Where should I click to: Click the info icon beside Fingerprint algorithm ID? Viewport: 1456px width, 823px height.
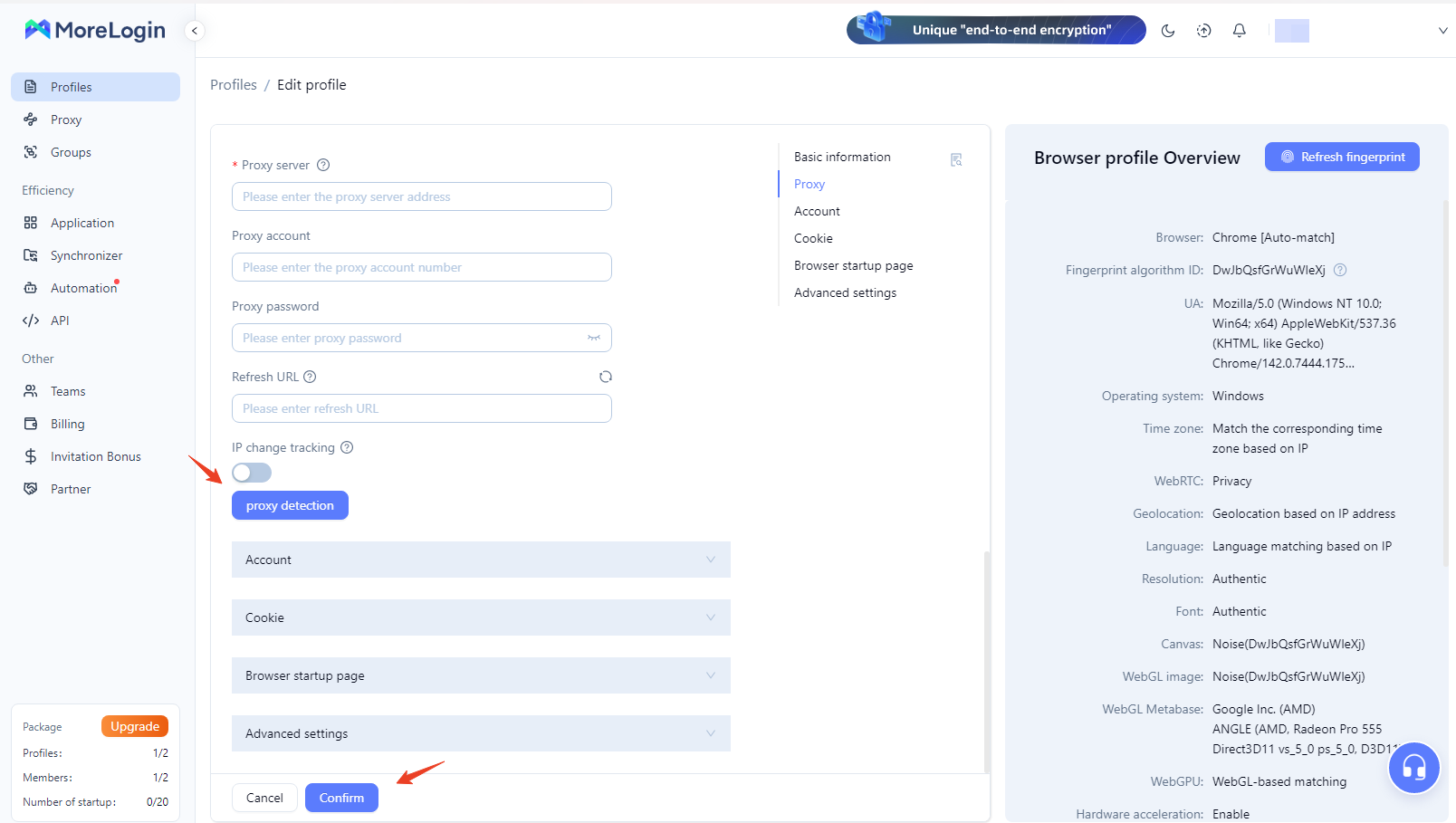pyautogui.click(x=1340, y=270)
